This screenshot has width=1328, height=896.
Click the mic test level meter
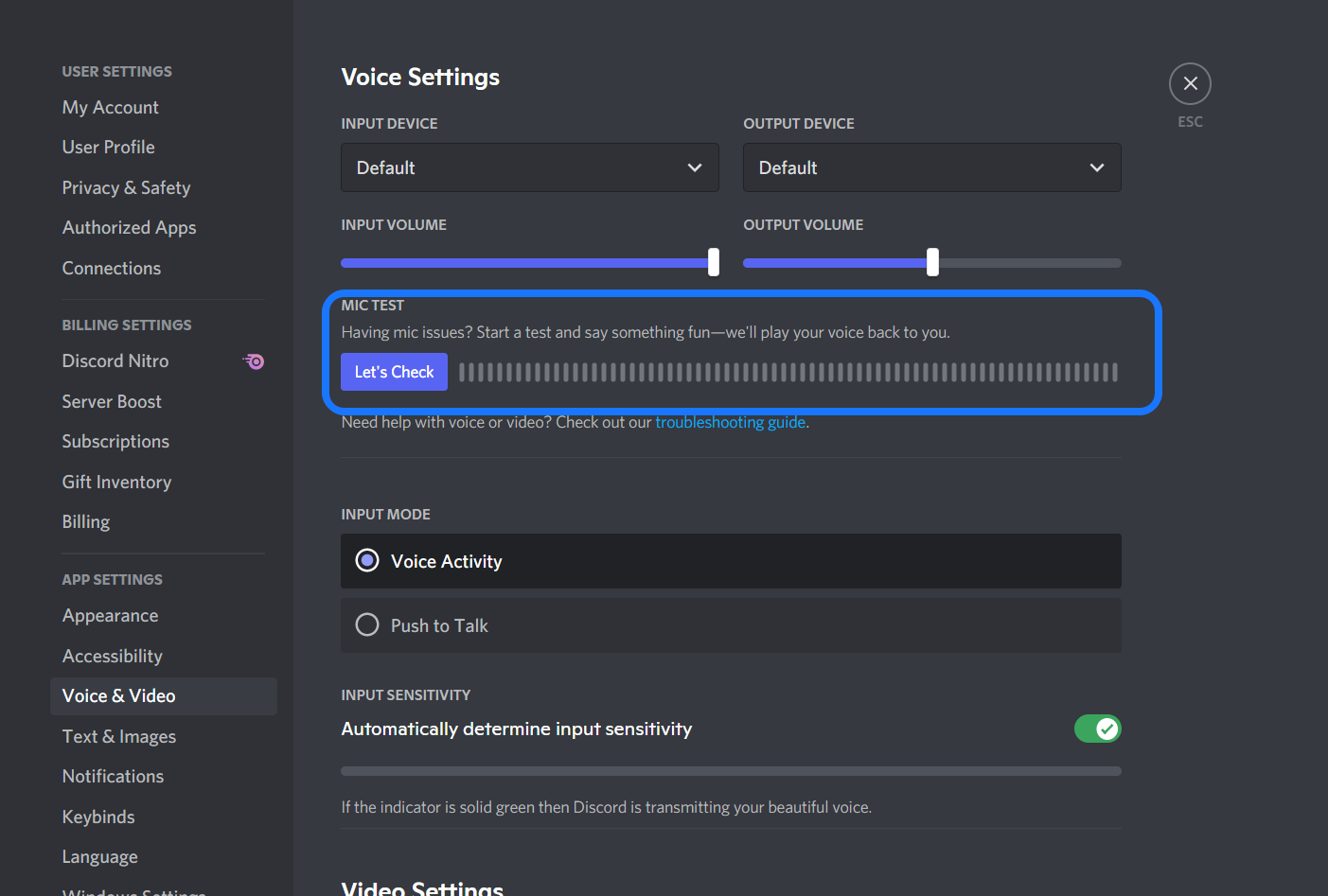(x=788, y=372)
